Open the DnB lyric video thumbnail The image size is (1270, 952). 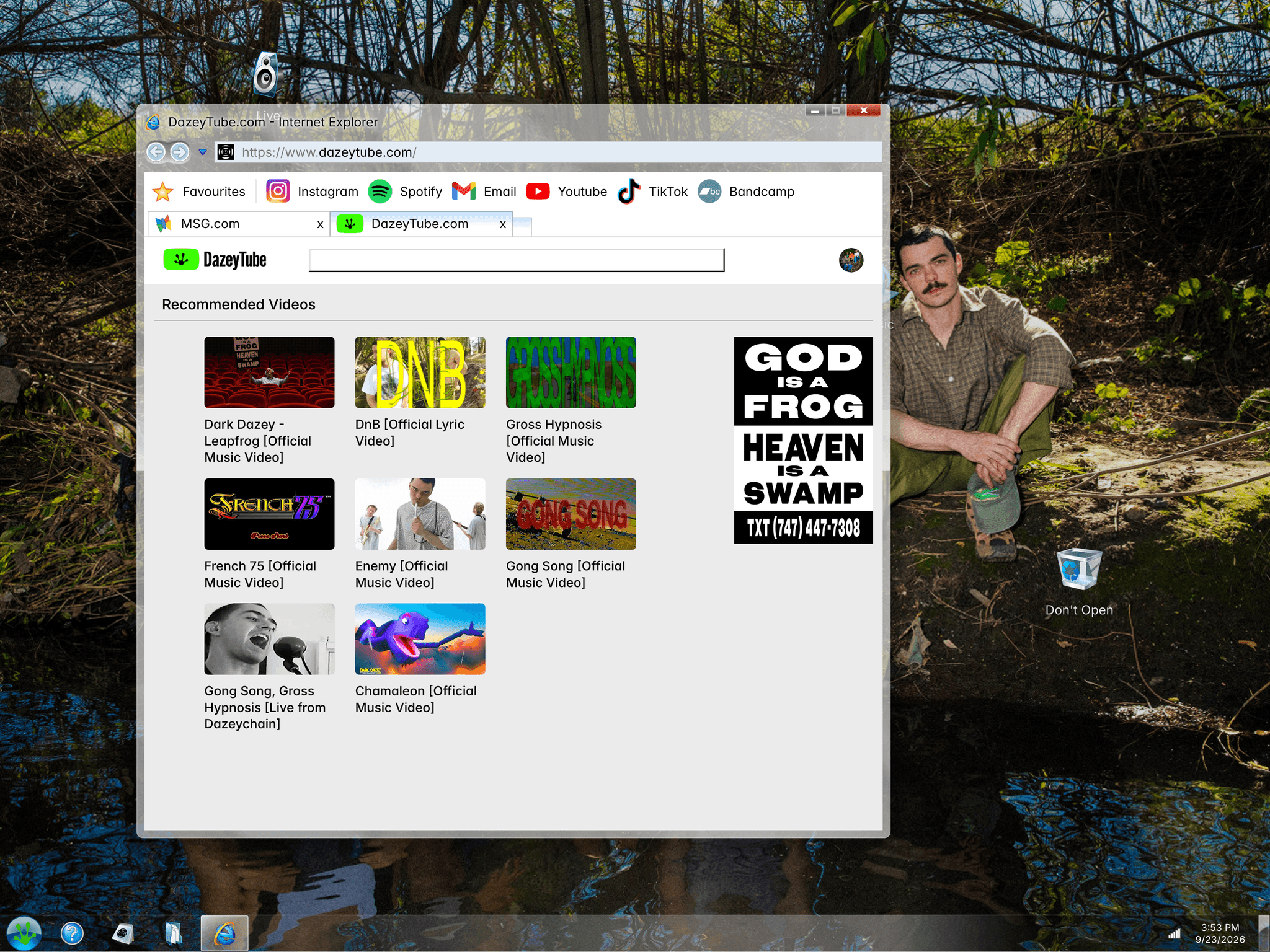420,372
